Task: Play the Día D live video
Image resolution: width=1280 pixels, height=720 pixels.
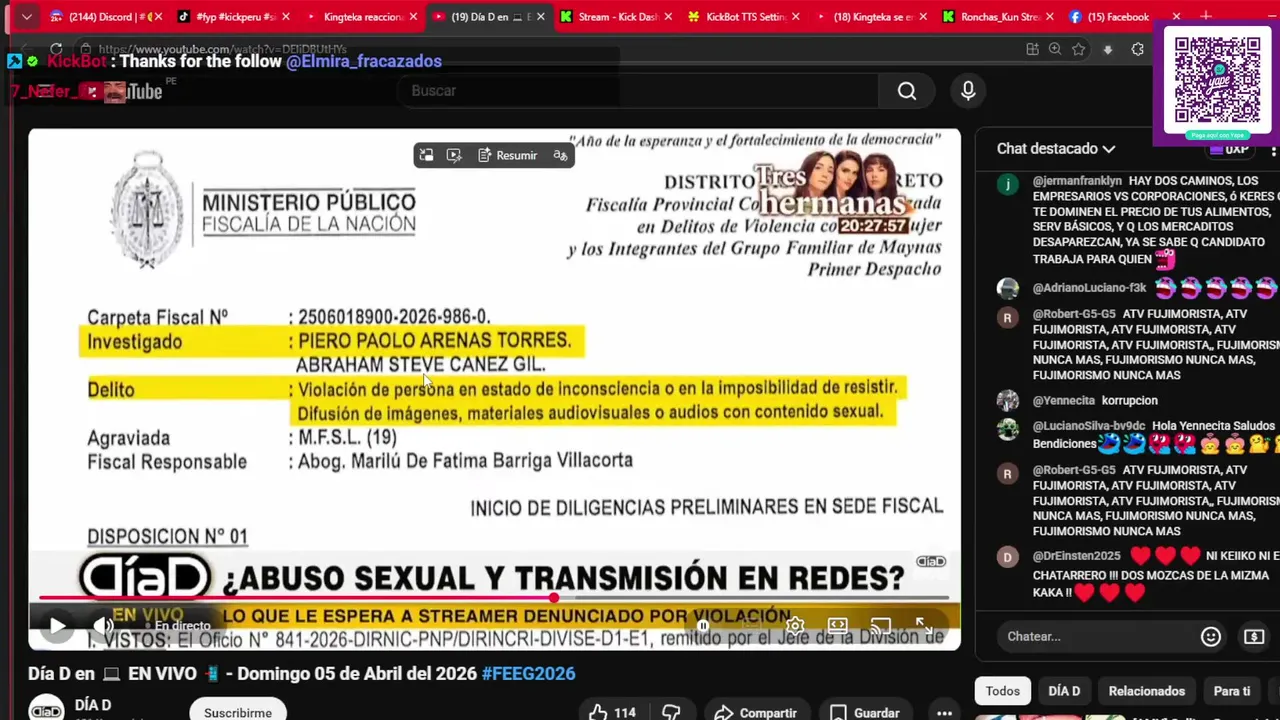Action: tap(57, 626)
